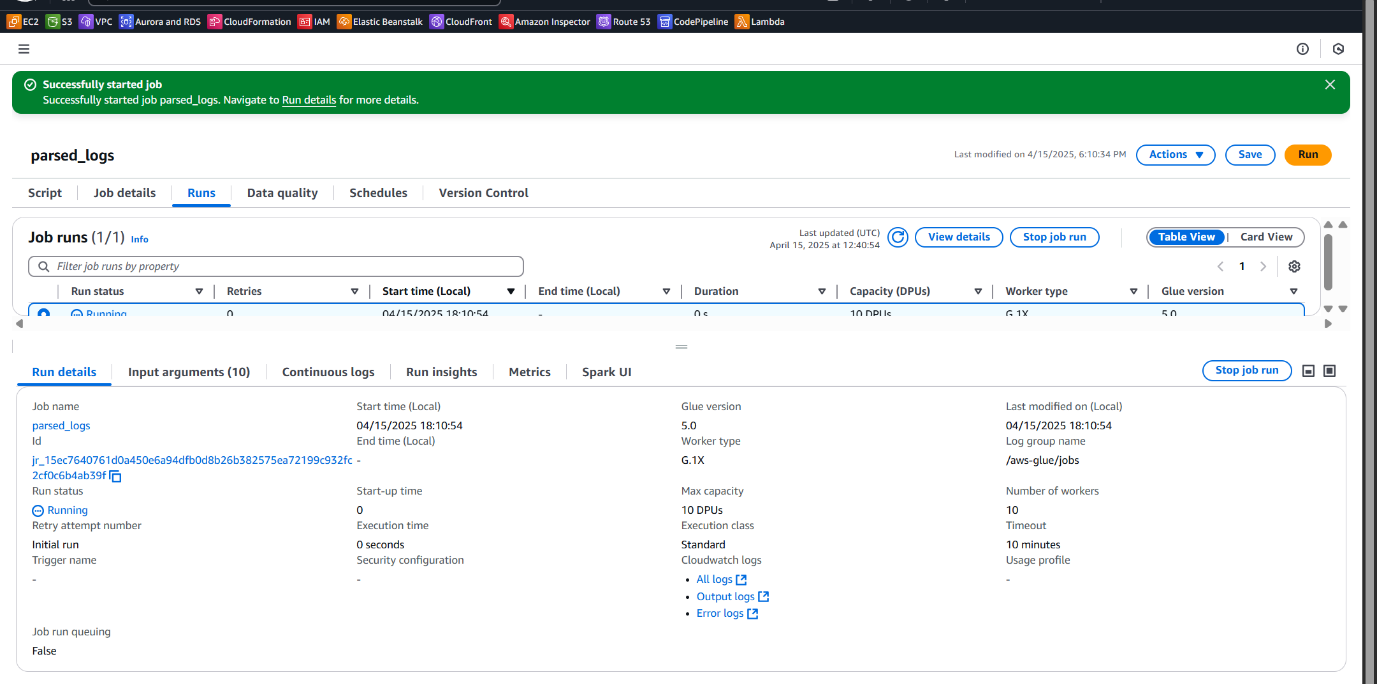Viewport: 1377px width, 684px height.
Task: Open the parsed_logs job name link
Action: click(x=61, y=425)
